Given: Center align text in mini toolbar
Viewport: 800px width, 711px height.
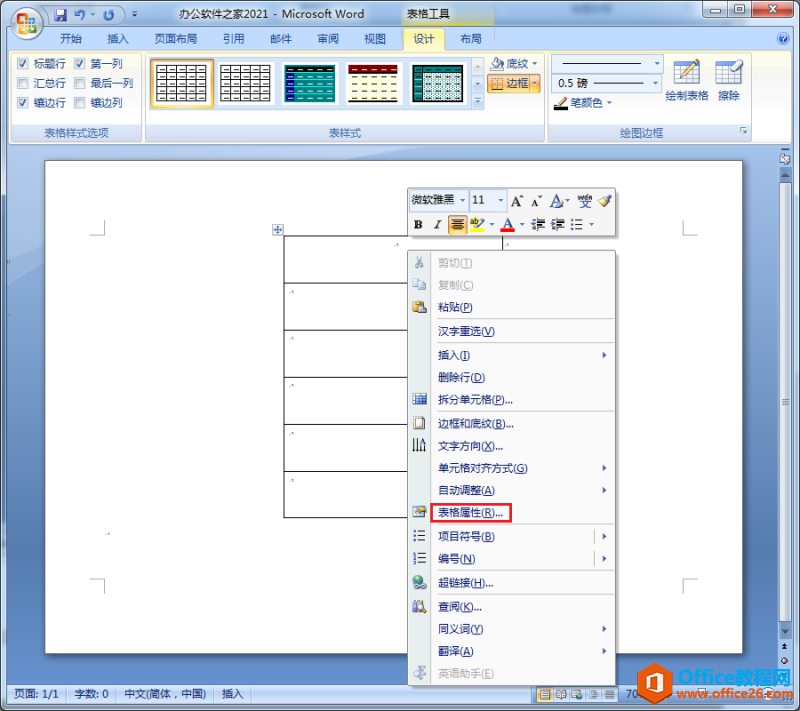Looking at the screenshot, I should pos(457,224).
